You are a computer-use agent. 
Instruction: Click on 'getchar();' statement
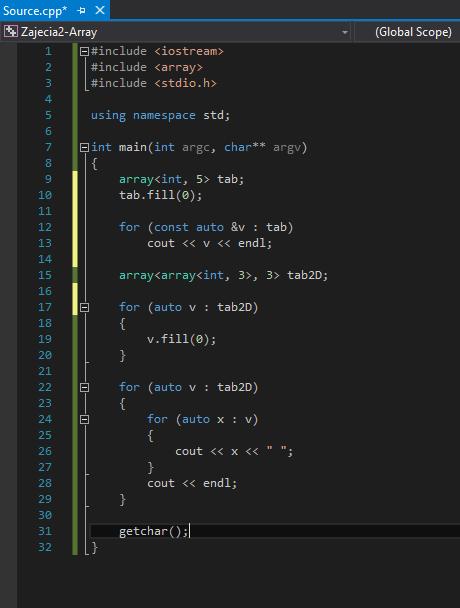(x=154, y=531)
